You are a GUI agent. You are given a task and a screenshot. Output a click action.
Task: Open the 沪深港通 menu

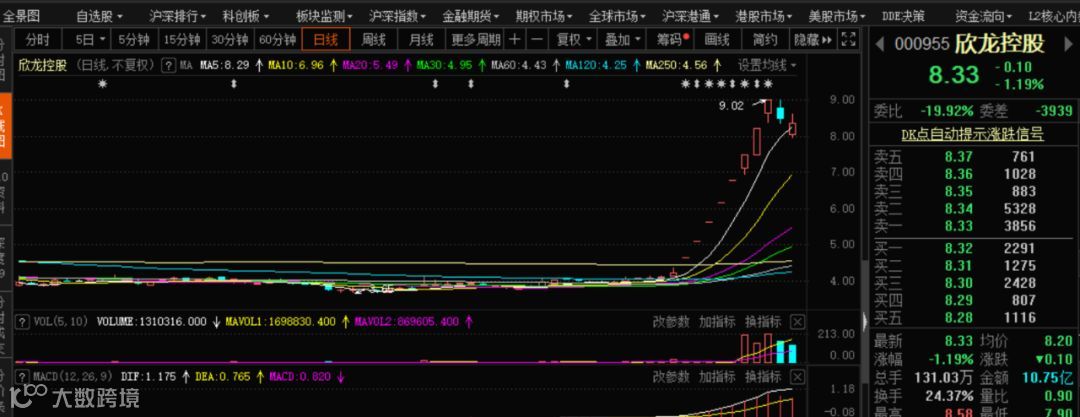pyautogui.click(x=691, y=15)
